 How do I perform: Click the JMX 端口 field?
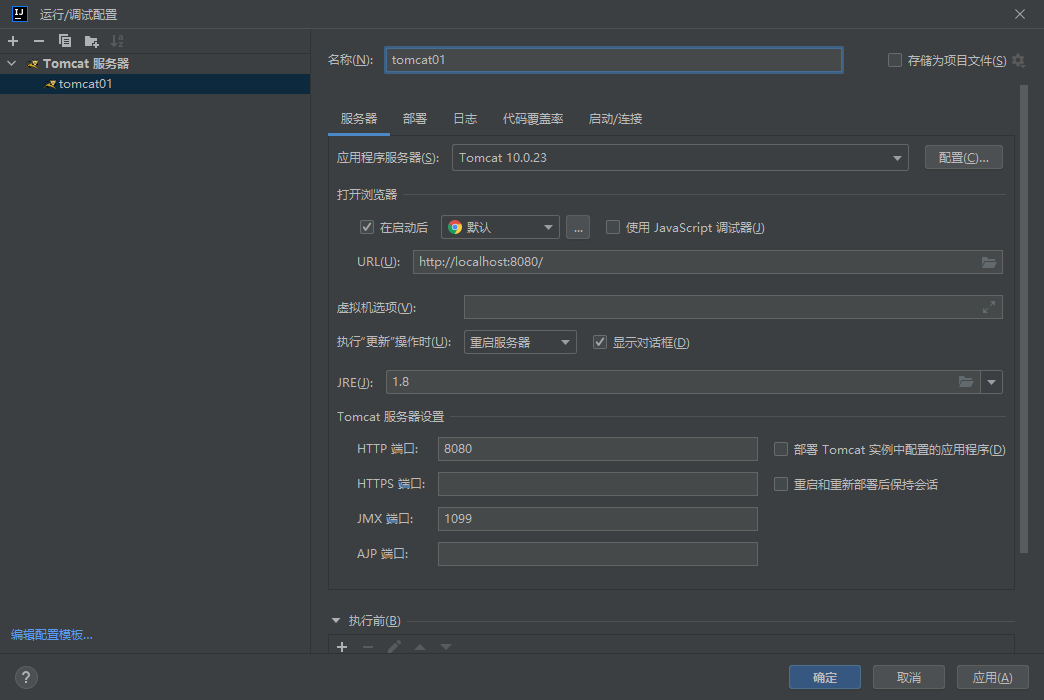598,519
